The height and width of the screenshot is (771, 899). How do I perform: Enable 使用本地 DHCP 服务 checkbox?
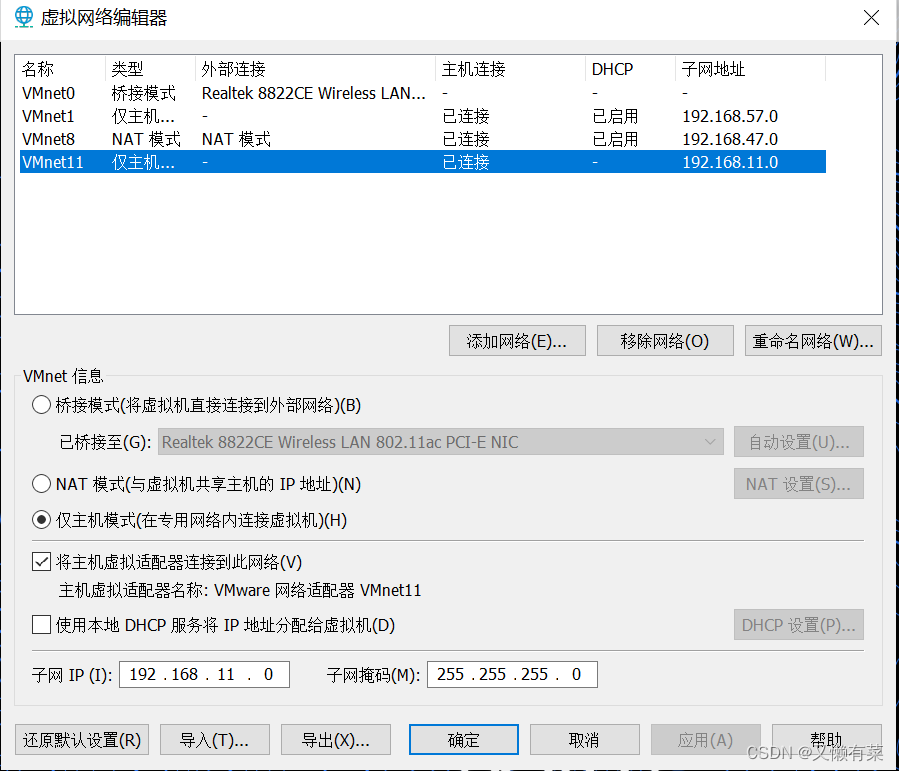point(41,624)
